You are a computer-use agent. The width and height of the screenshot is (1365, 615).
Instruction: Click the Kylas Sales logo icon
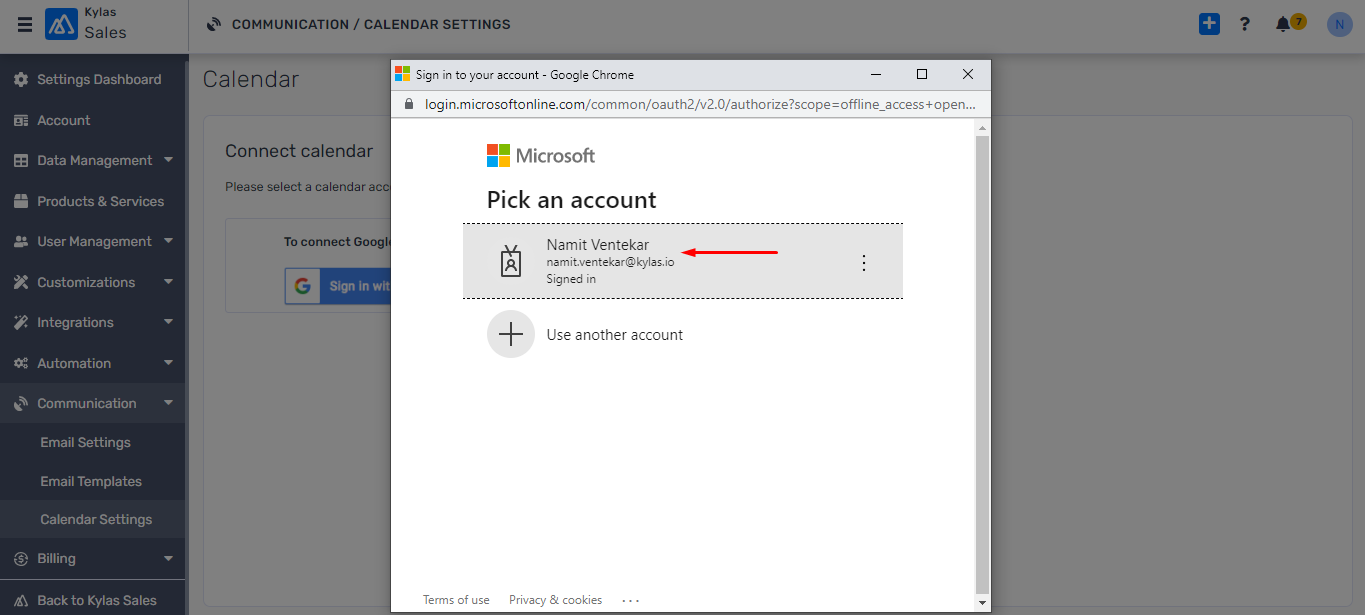coord(61,24)
